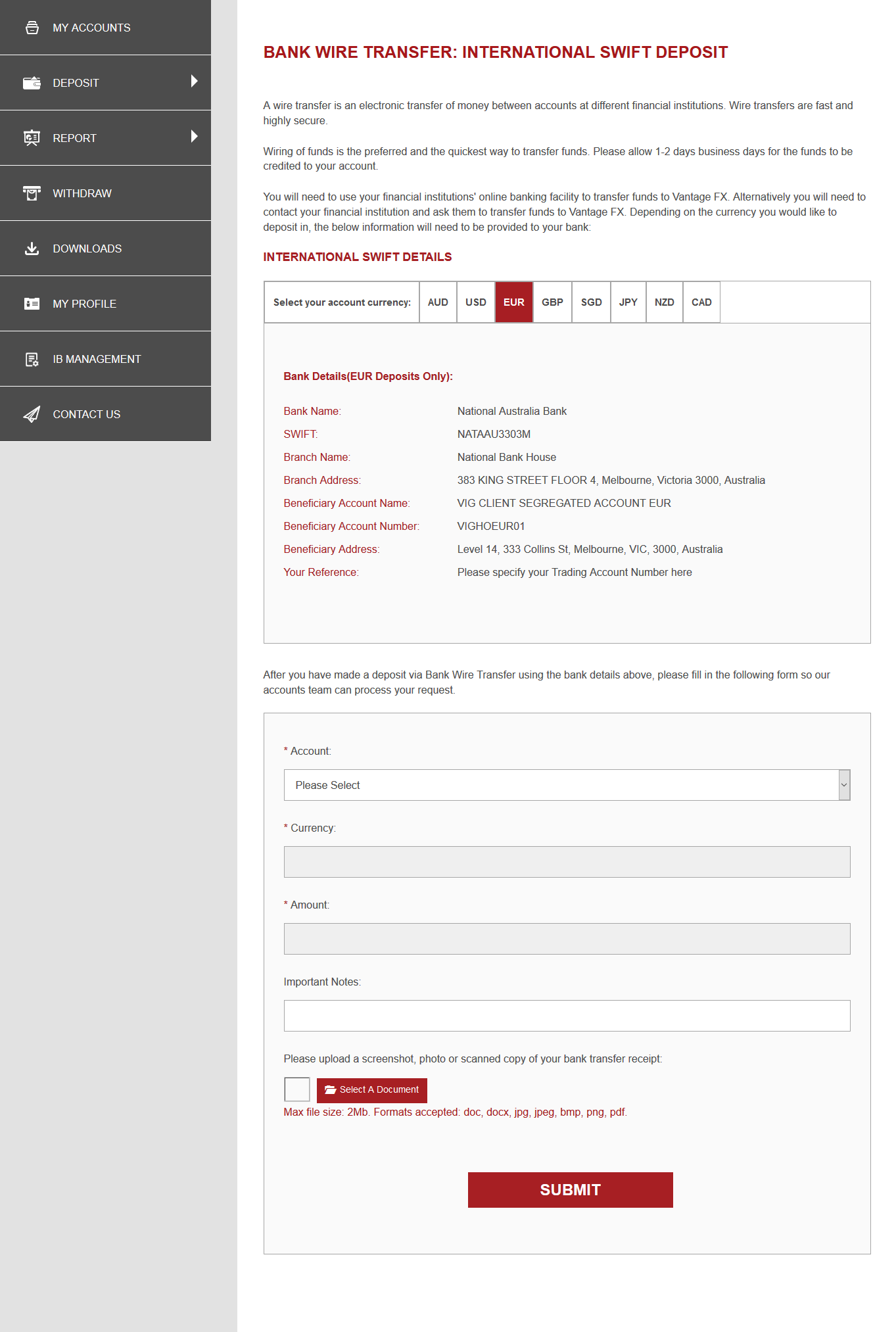
Task: Click the IB Management document icon
Action: tap(32, 359)
